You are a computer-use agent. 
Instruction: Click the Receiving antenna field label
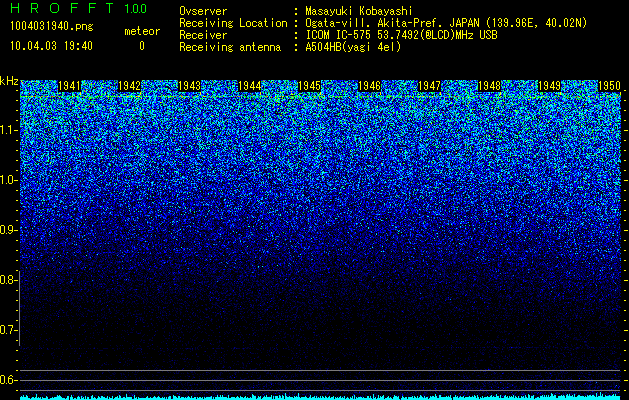(x=230, y=47)
